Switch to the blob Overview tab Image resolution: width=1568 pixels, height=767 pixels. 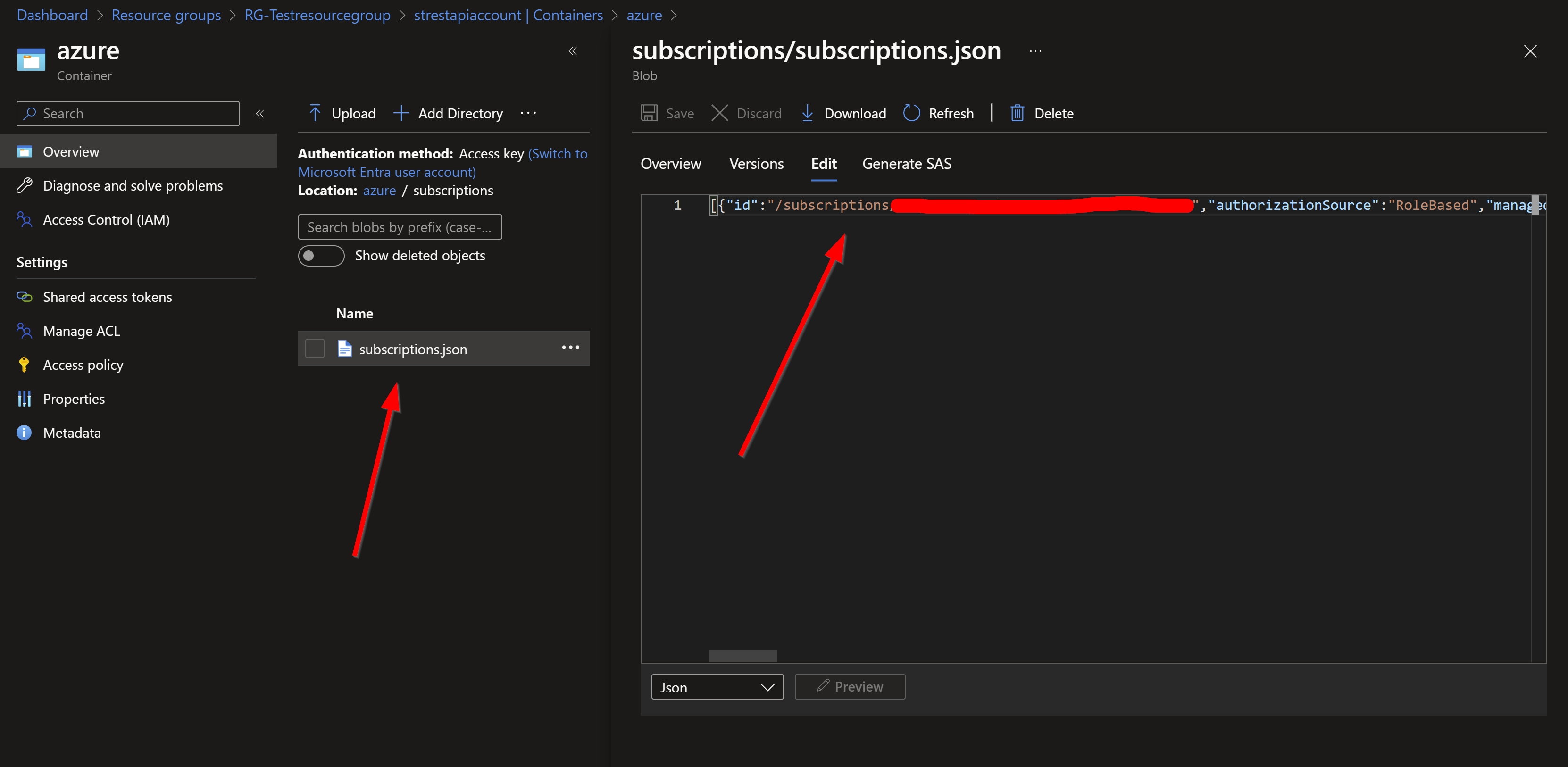coord(671,164)
